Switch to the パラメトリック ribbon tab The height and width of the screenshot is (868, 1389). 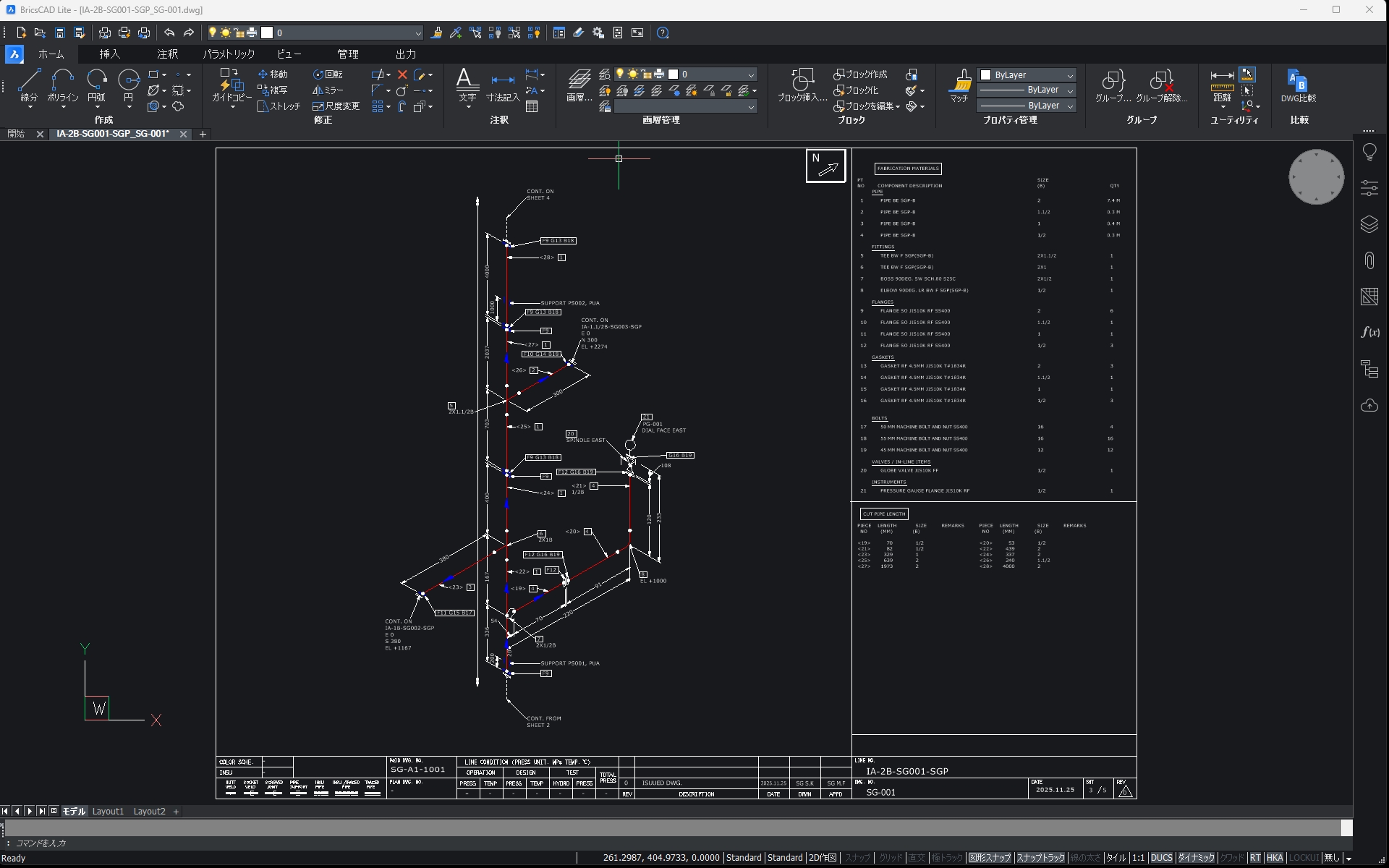click(x=228, y=54)
